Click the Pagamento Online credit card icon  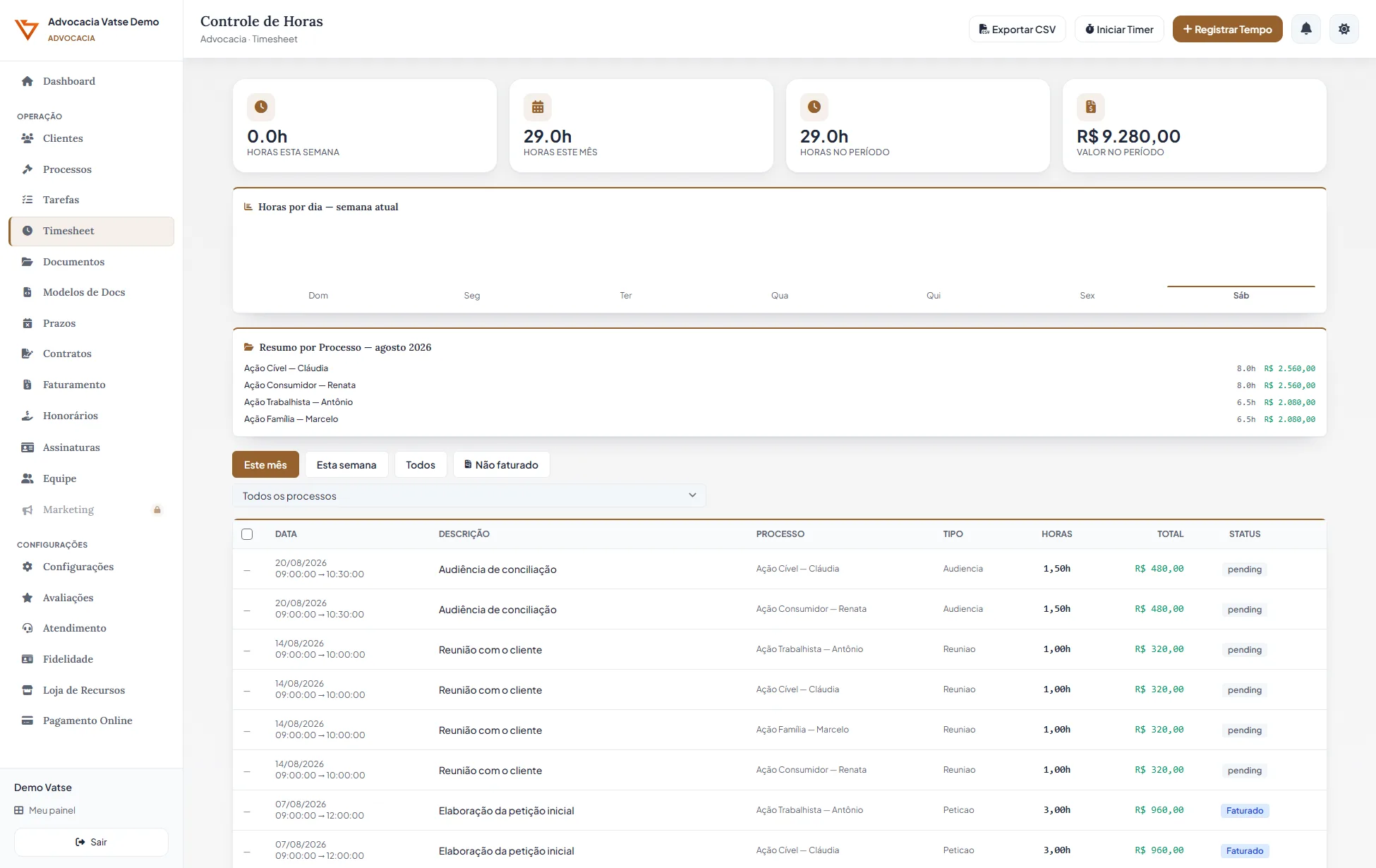28,721
